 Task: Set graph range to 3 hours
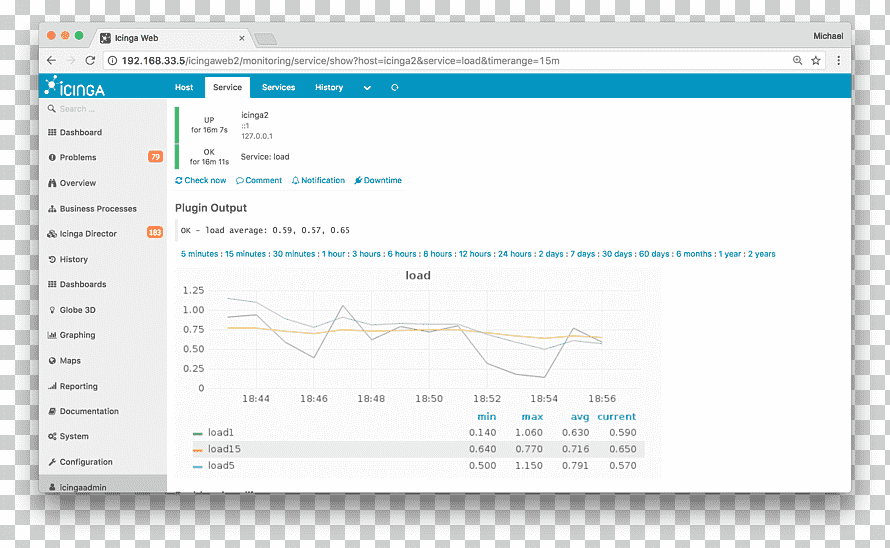pos(366,254)
